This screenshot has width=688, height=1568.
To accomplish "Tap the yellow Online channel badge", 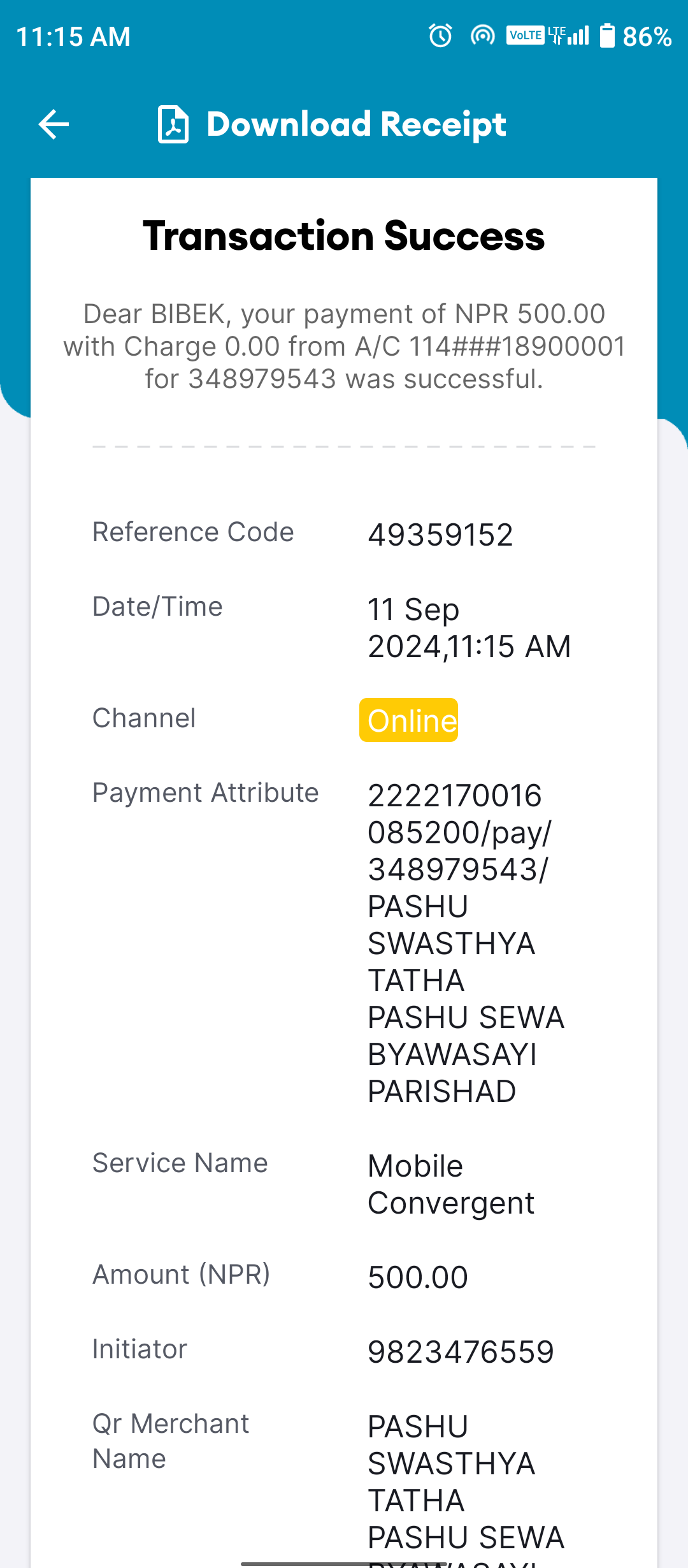I will pyautogui.click(x=408, y=720).
